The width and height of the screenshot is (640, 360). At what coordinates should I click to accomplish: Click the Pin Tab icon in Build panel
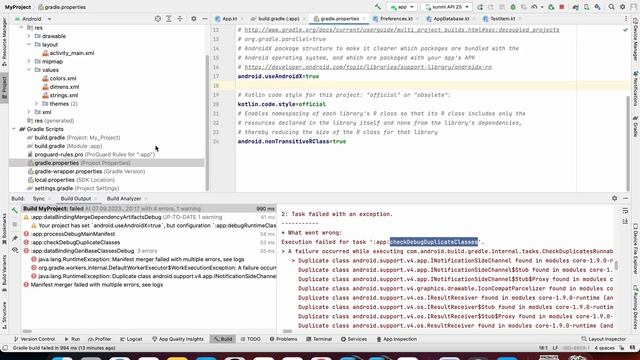pos(15,238)
